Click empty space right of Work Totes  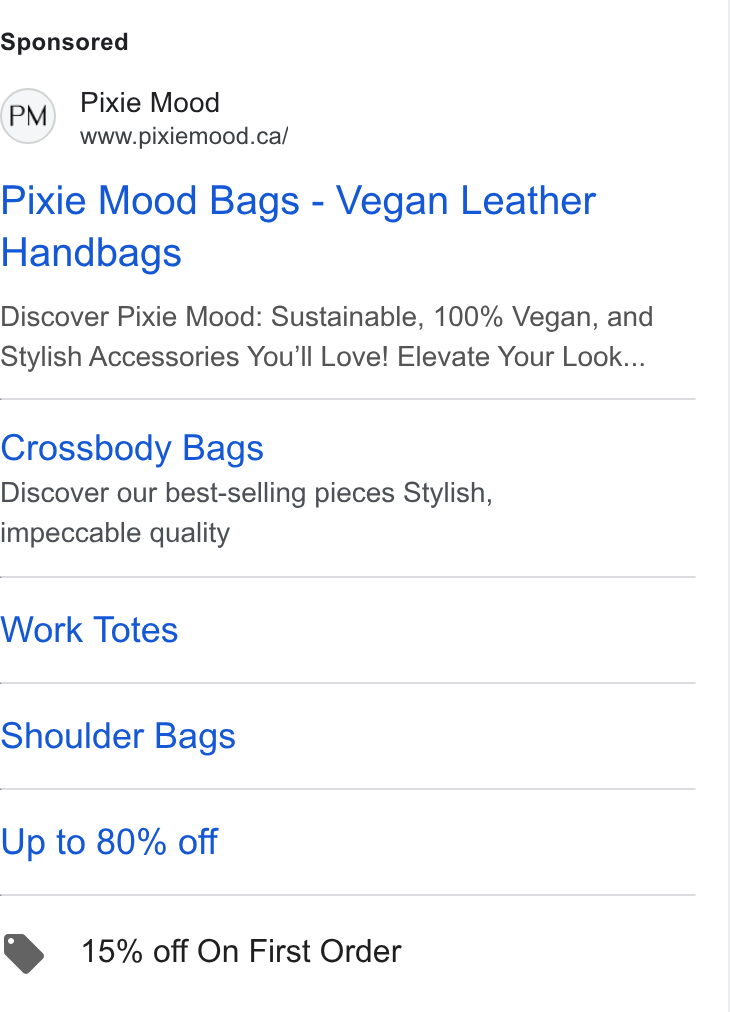click(437, 630)
